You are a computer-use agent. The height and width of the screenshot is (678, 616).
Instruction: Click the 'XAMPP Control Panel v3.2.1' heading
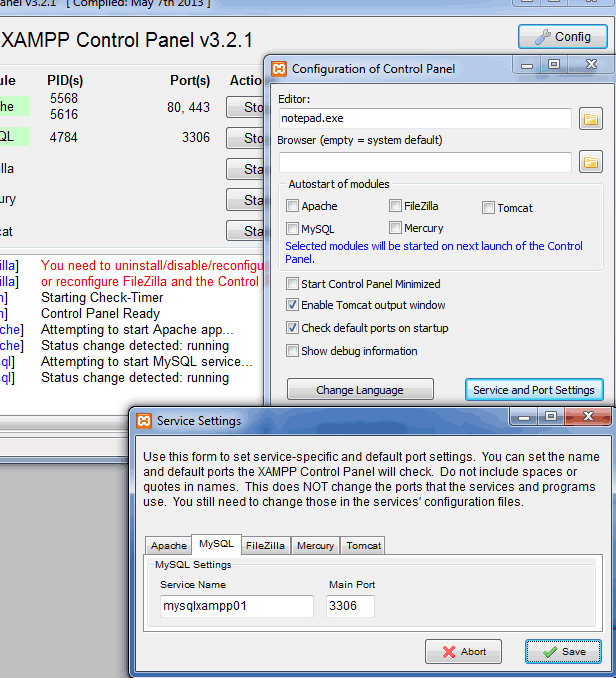tap(127, 40)
